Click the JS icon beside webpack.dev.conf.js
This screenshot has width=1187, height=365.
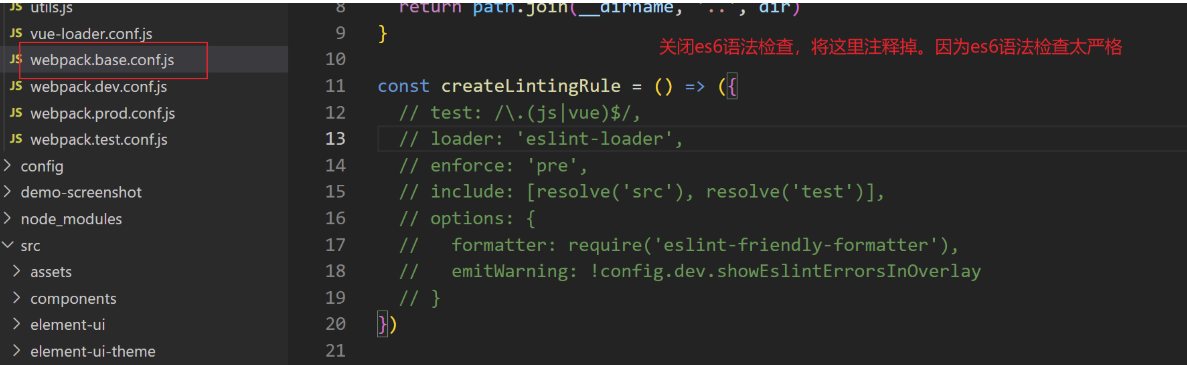tap(15, 87)
